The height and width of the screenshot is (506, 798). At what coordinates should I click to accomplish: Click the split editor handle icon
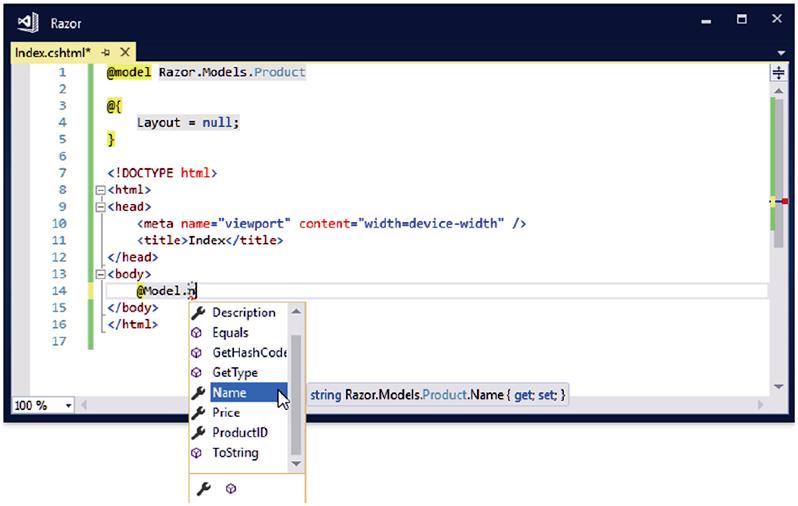pyautogui.click(x=778, y=72)
